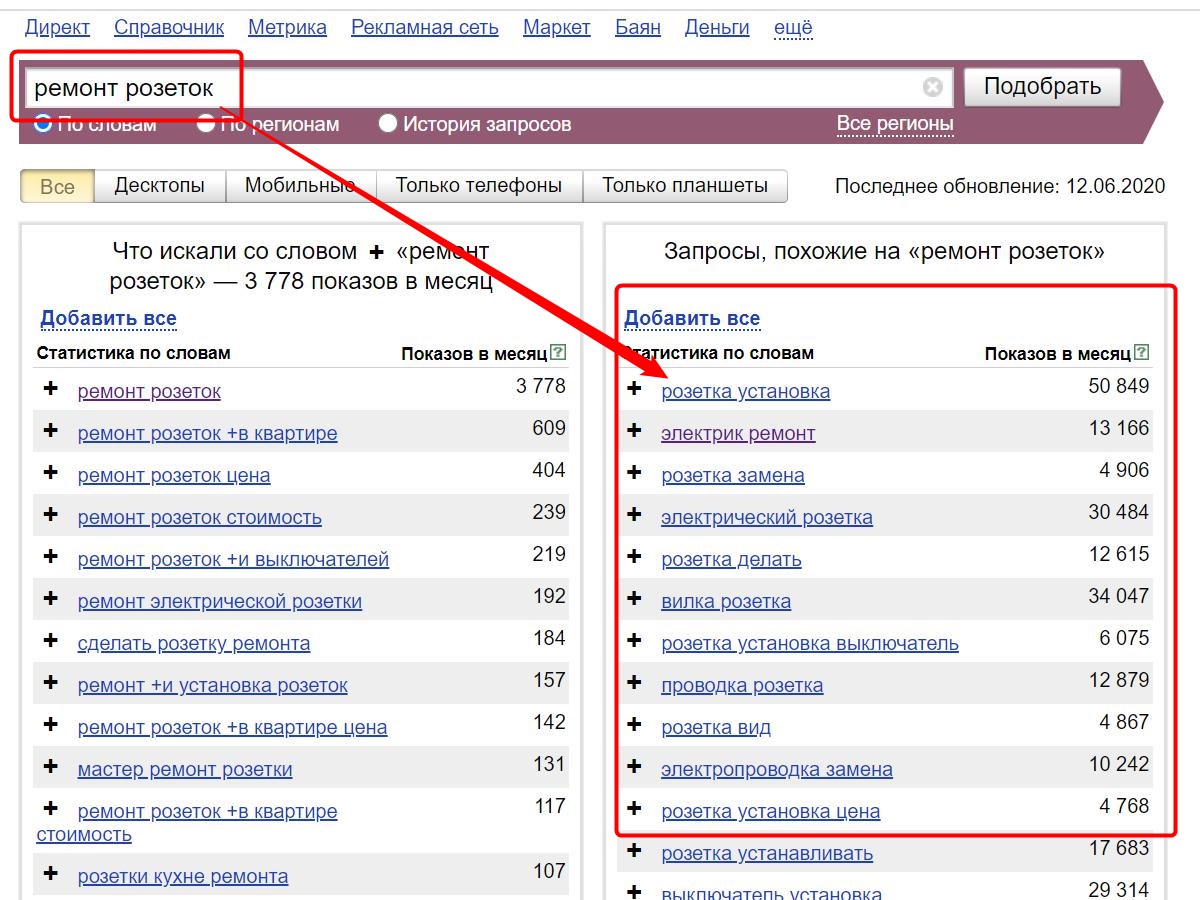Add 'ремонт розеток' via its plus icon
Viewport: 1200px width, 900px height.
(x=51, y=389)
